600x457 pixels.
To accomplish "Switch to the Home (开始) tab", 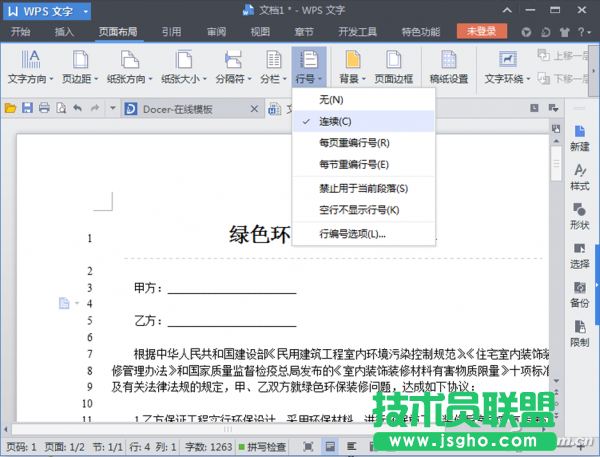I will click(x=20, y=32).
